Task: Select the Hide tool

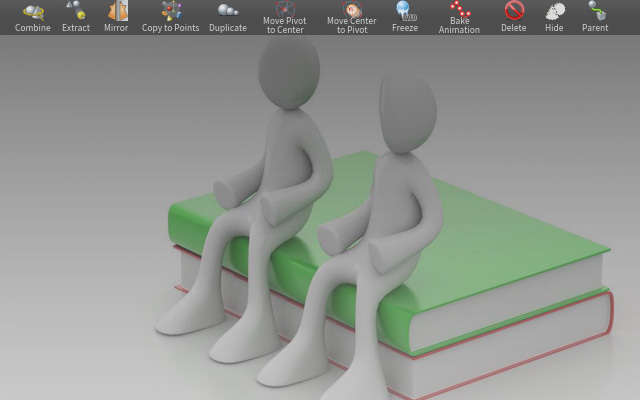Action: coord(554,17)
